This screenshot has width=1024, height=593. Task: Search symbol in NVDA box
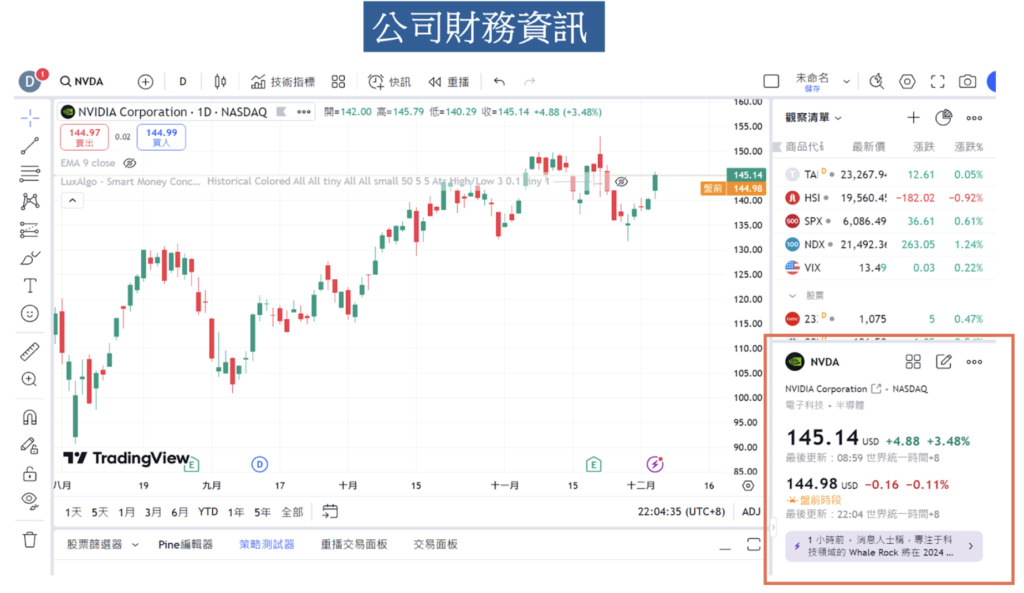pyautogui.click(x=82, y=82)
